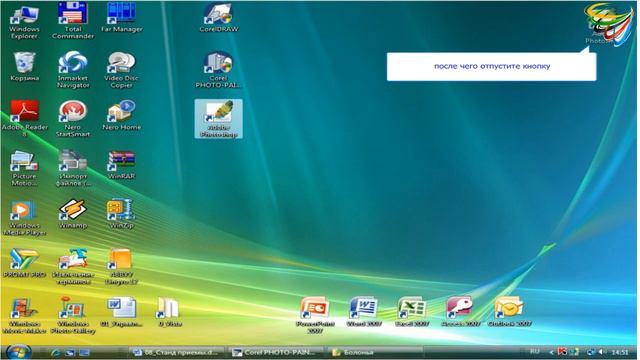Click the highlighted Adobe Photoshop icon
This screenshot has width=640, height=360.
pyautogui.click(x=218, y=119)
